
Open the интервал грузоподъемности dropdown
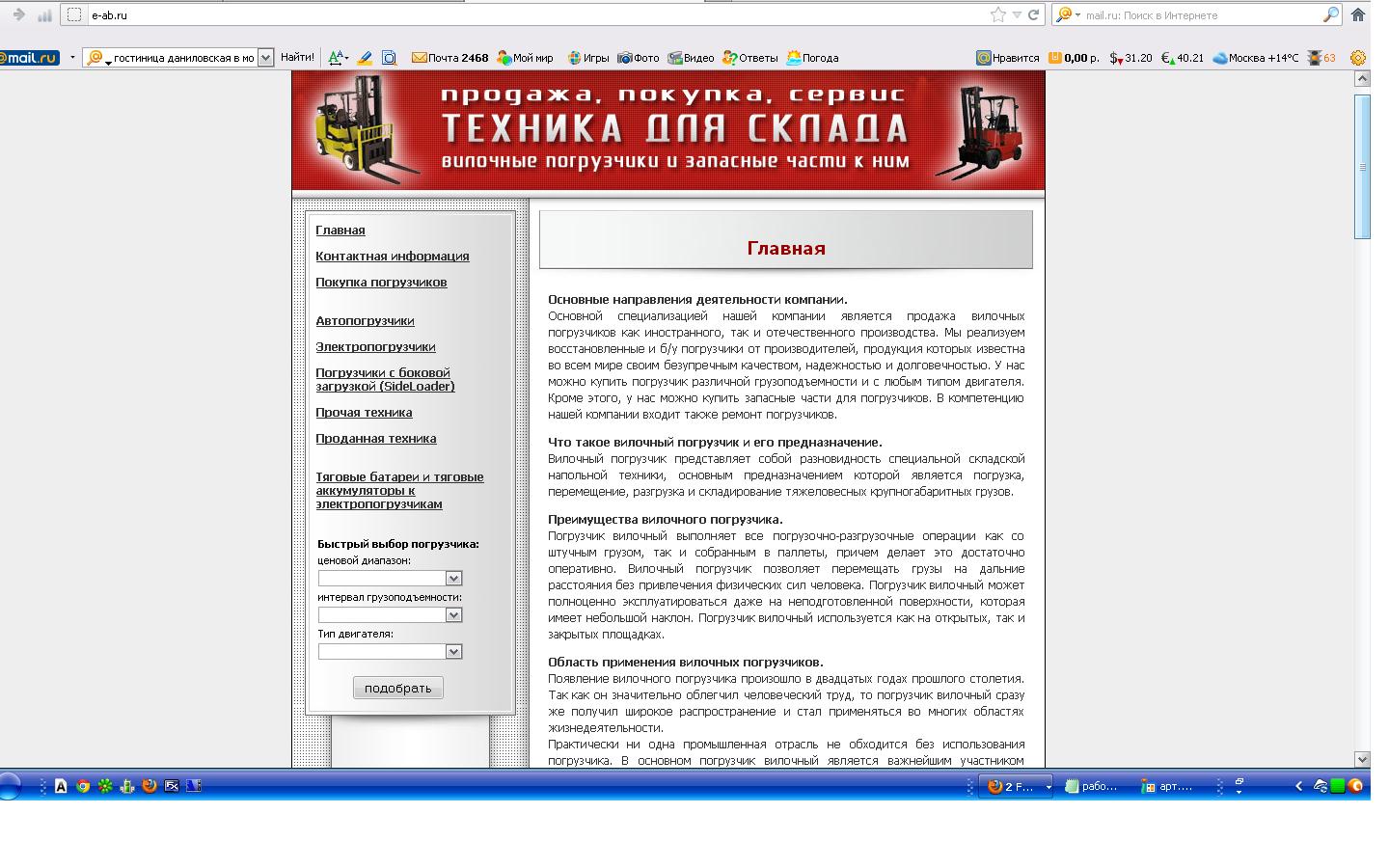pyautogui.click(x=390, y=614)
